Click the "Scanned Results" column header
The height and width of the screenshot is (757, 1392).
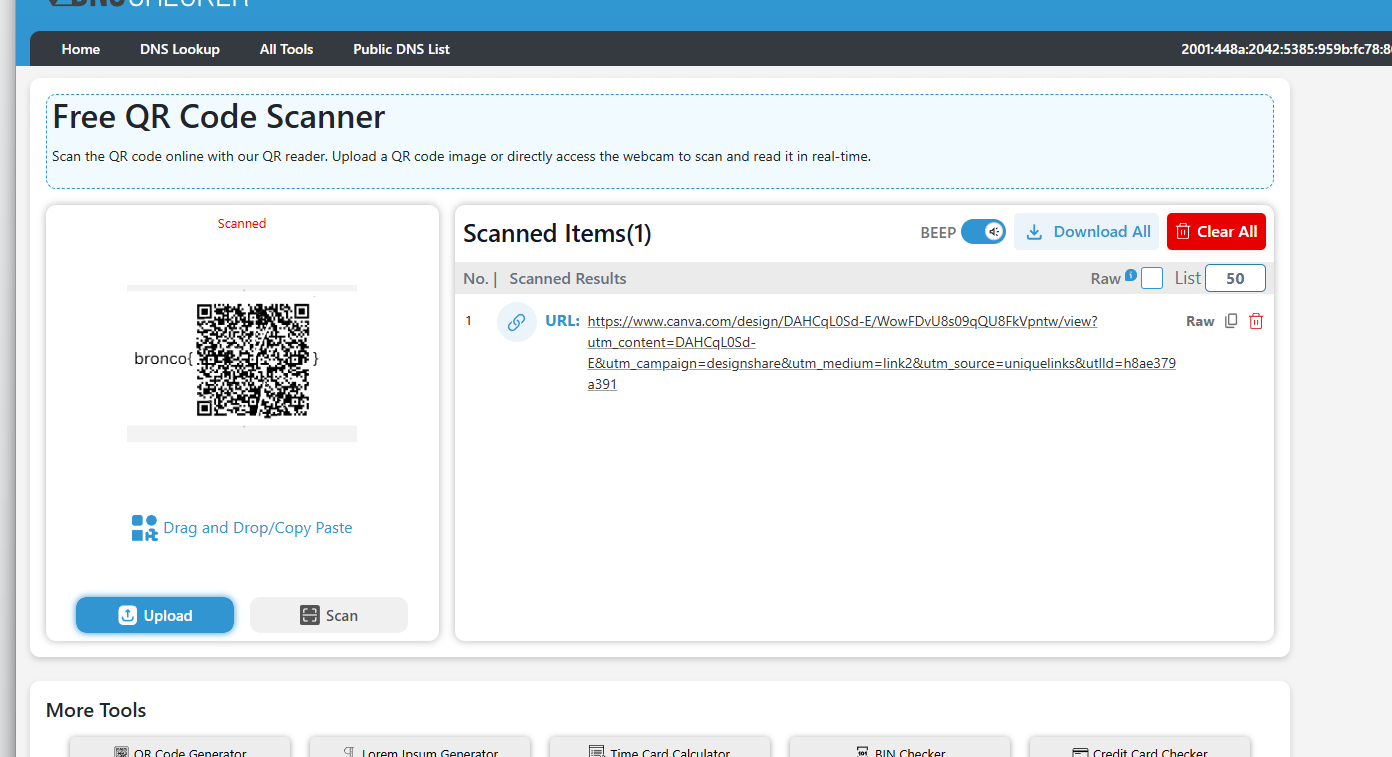568,278
